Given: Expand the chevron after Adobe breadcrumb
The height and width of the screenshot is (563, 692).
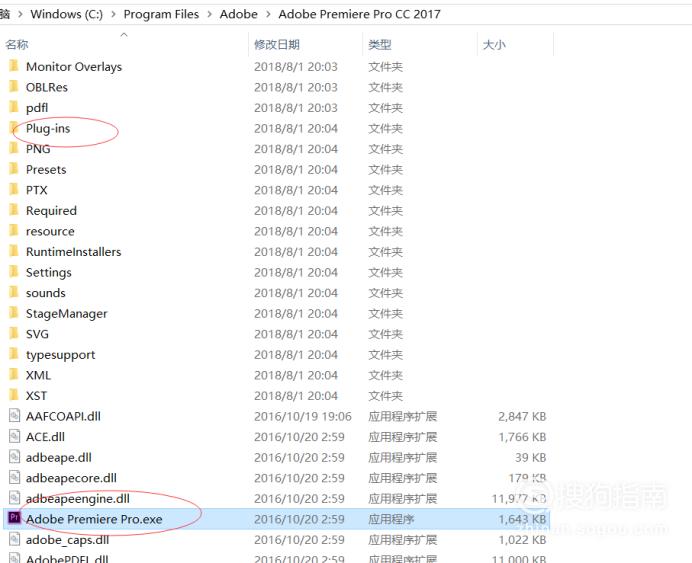Looking at the screenshot, I should click(268, 15).
